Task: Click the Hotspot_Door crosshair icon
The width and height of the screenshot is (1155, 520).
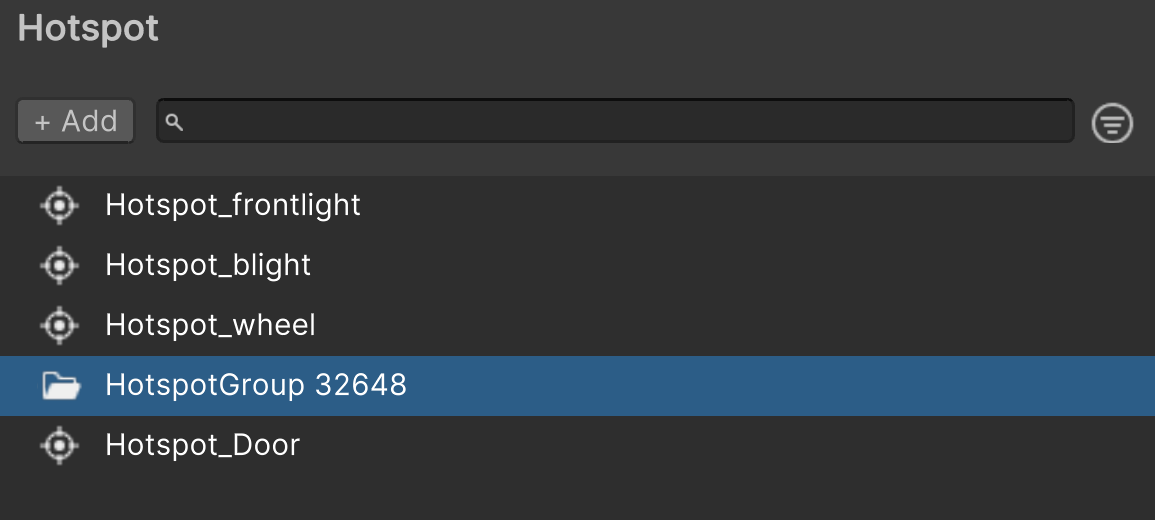Action: point(59,446)
